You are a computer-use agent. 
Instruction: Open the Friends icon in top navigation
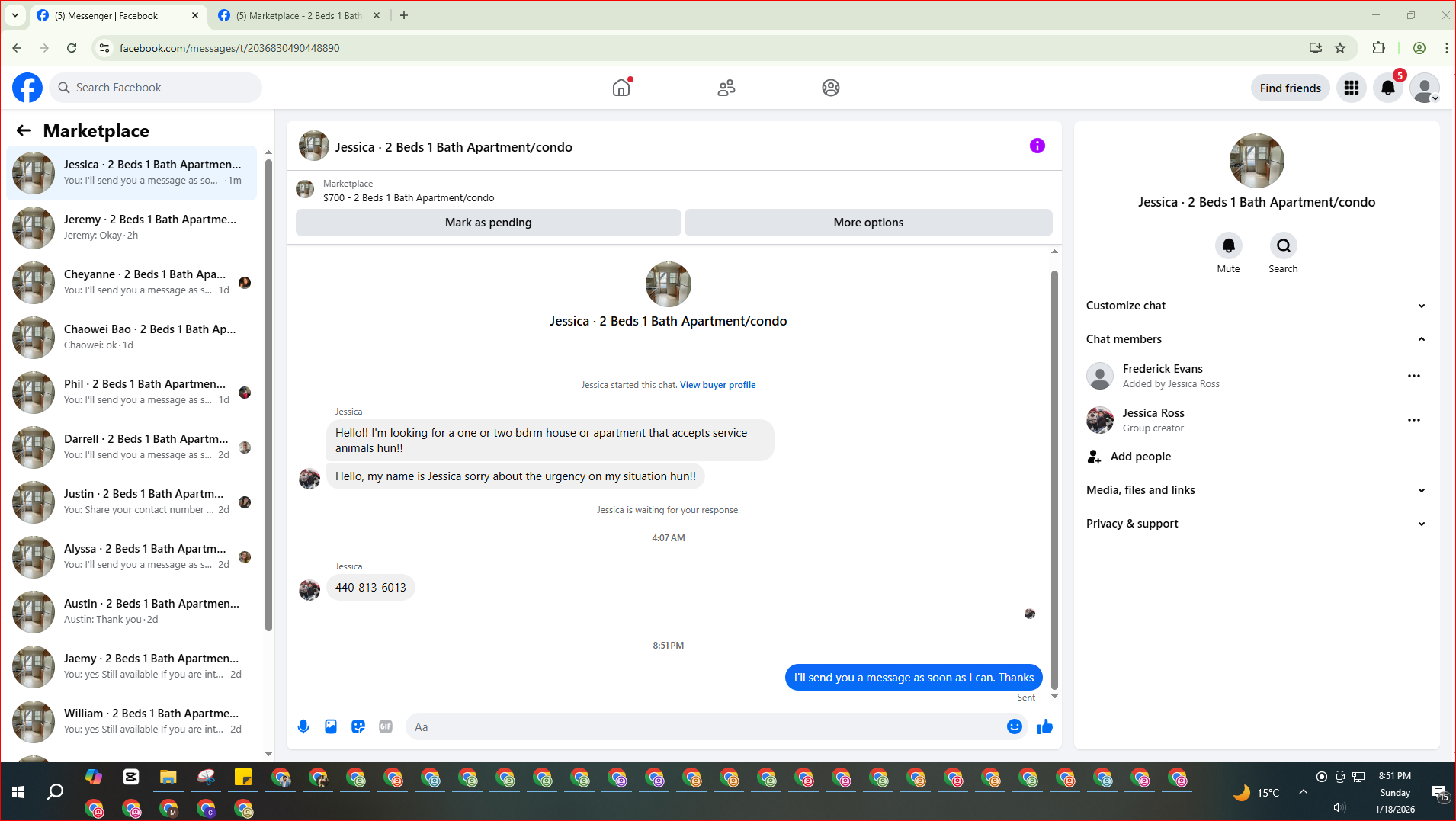726,88
